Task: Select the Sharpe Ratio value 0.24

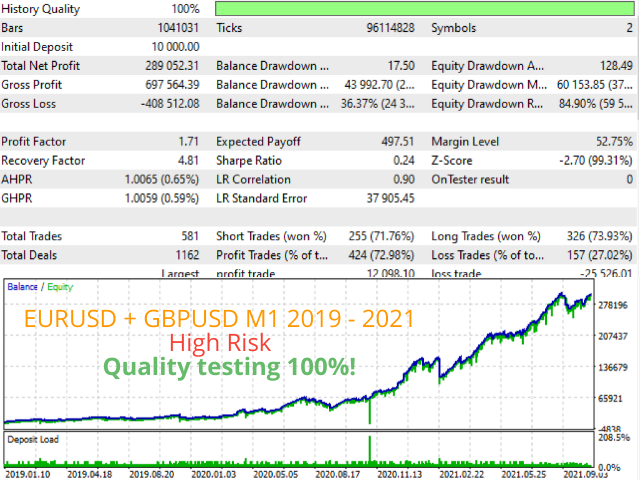Action: [404, 160]
